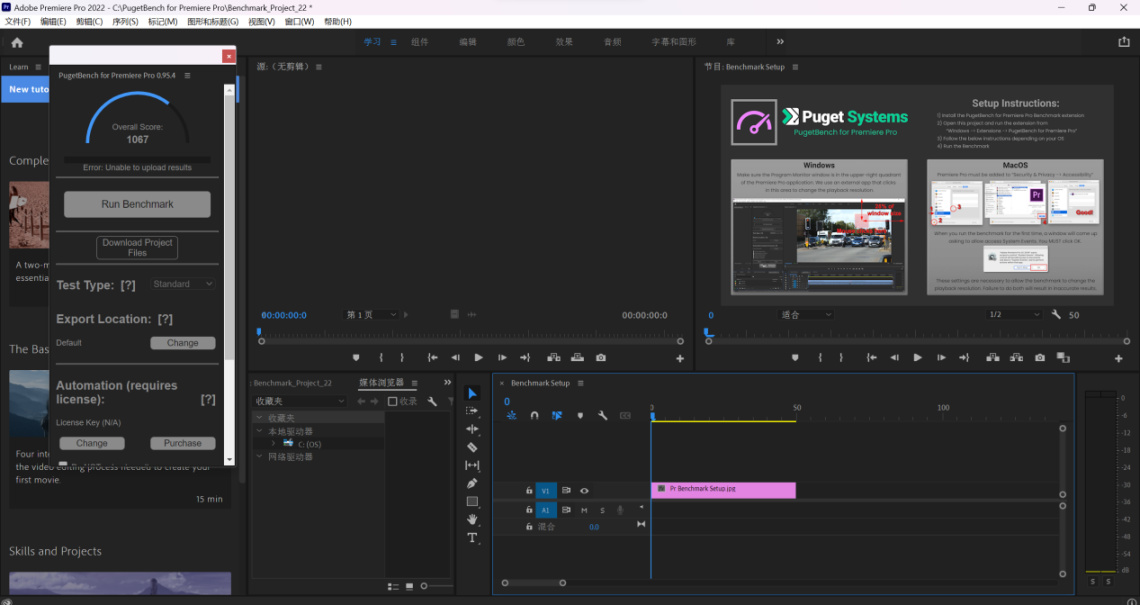1140x605 pixels.
Task: Select the Type tool
Action: (472, 538)
